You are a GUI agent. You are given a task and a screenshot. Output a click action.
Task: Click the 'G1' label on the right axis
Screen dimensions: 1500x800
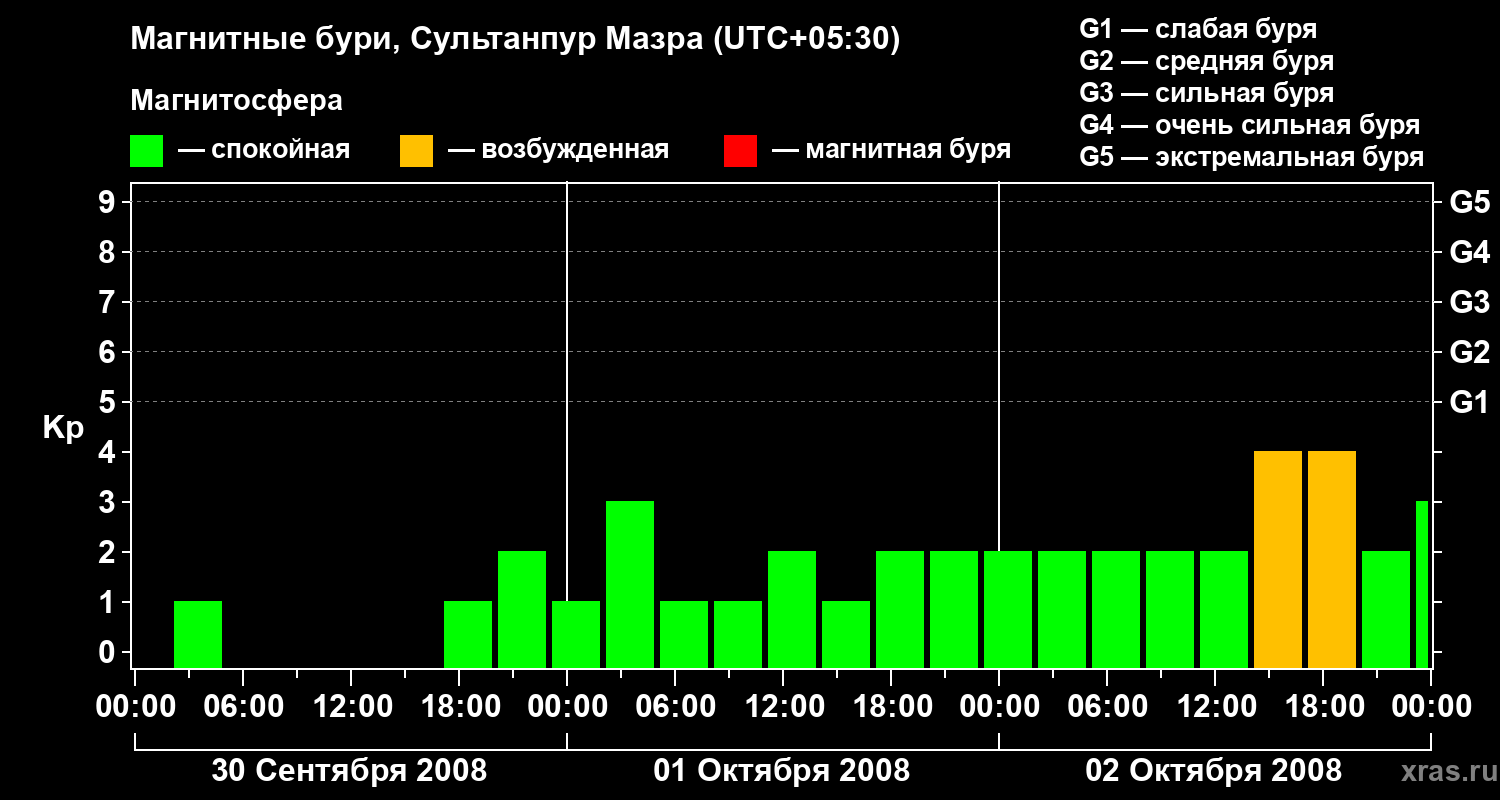pos(1470,402)
